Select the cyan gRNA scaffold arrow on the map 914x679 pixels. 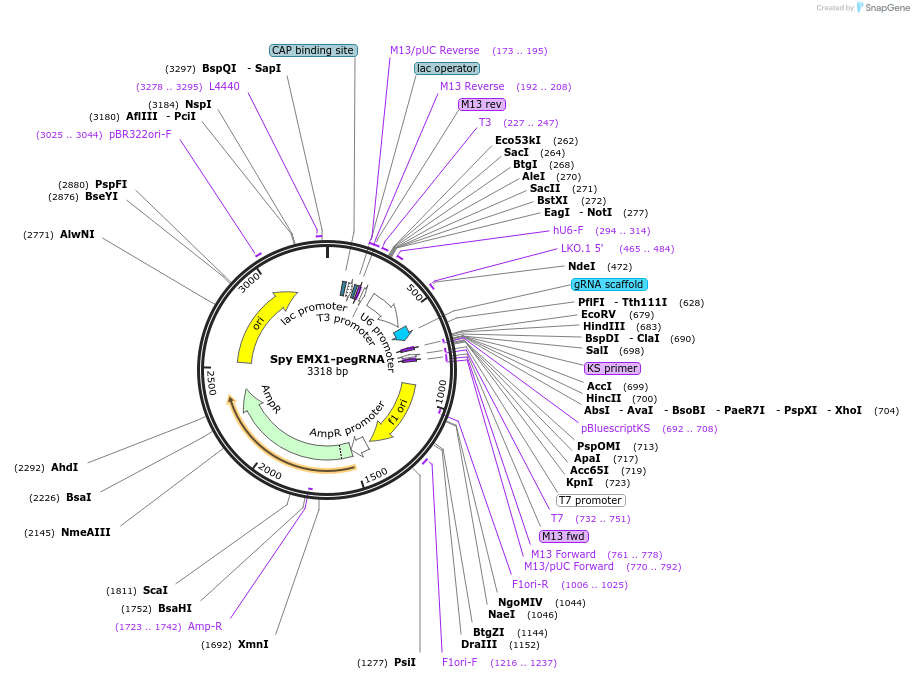pyautogui.click(x=402, y=333)
